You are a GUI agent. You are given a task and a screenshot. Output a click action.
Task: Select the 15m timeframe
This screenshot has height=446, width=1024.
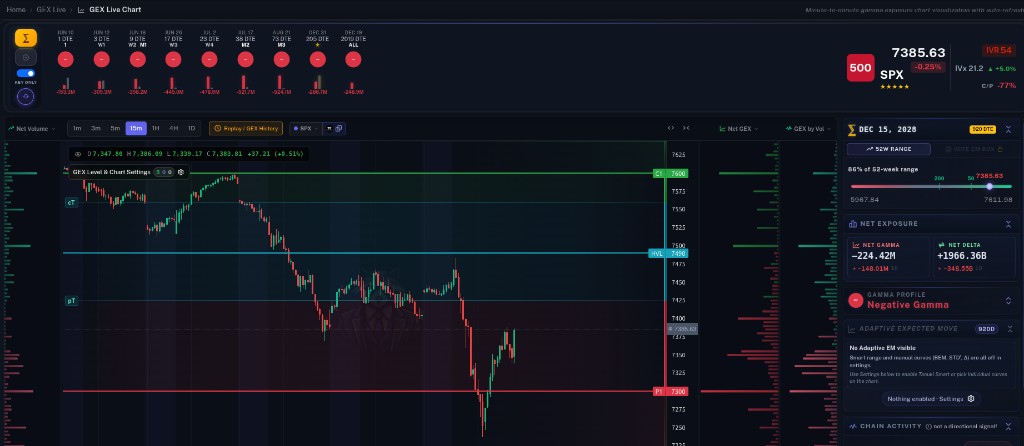(x=136, y=129)
